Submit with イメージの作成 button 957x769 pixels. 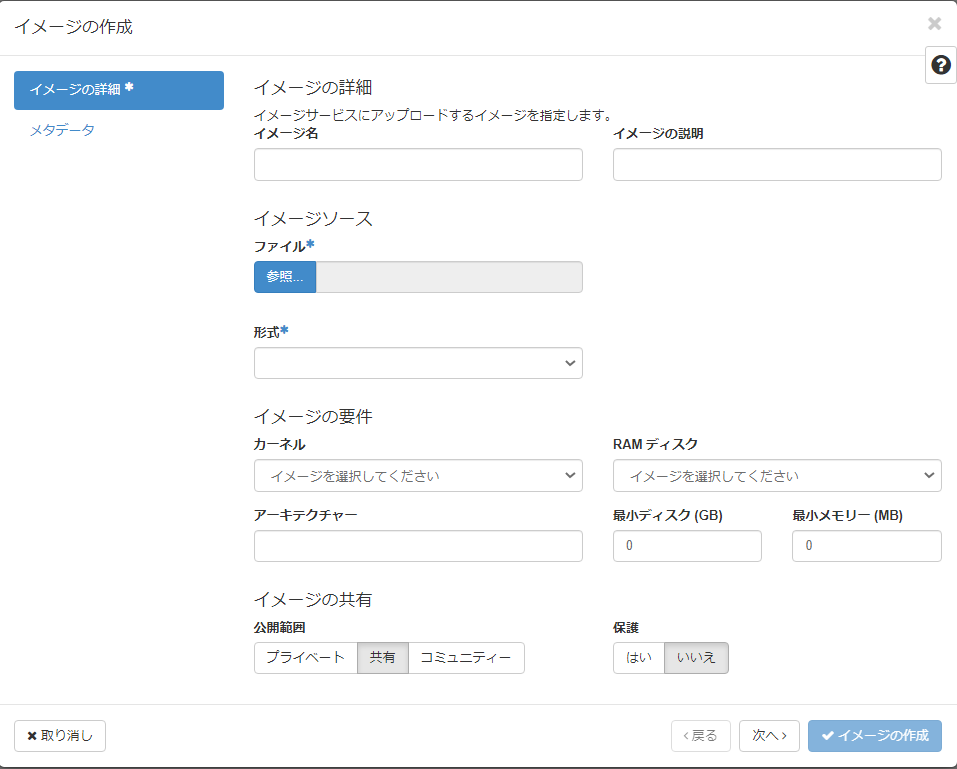pos(875,736)
